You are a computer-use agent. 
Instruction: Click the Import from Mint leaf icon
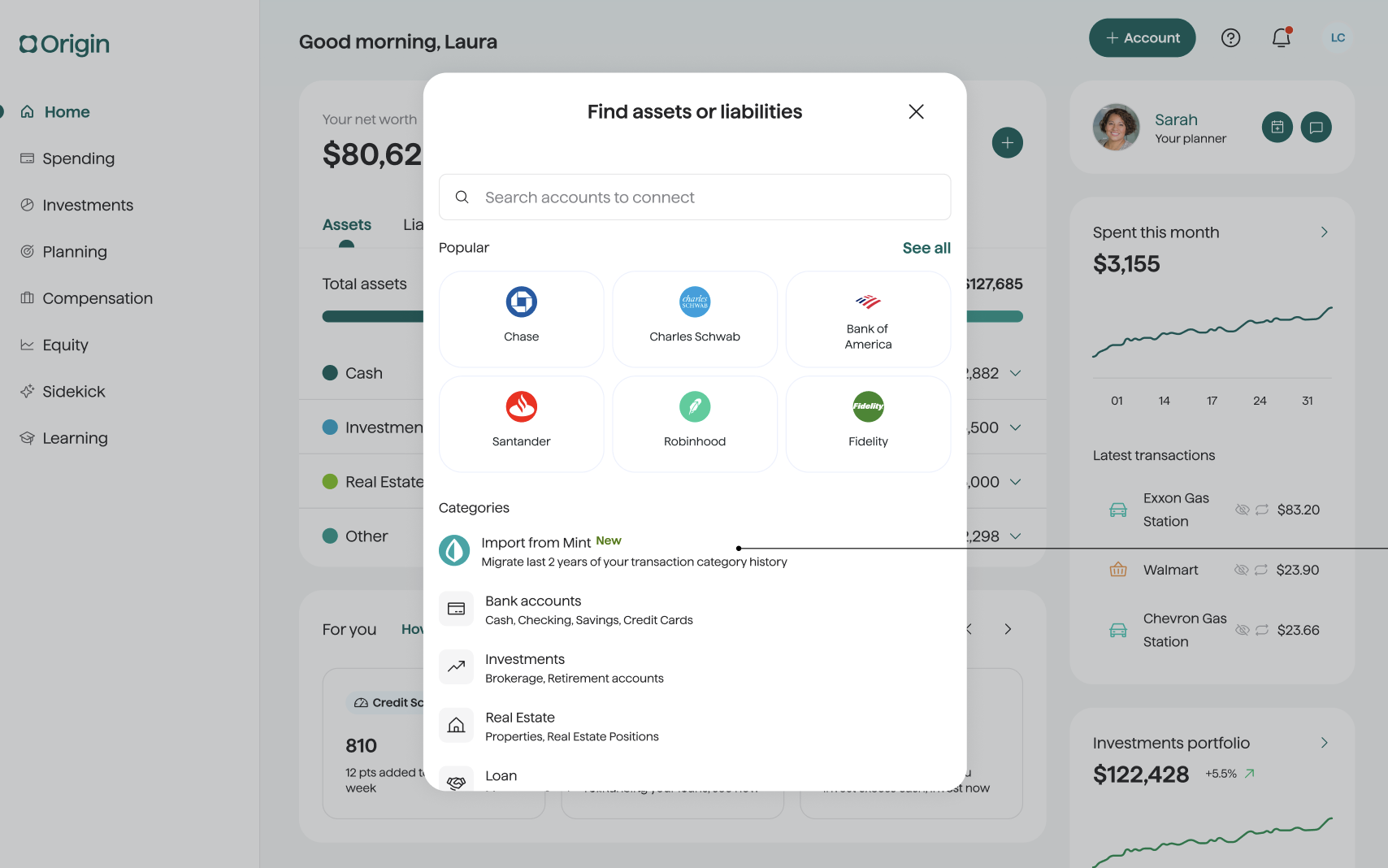(454, 550)
